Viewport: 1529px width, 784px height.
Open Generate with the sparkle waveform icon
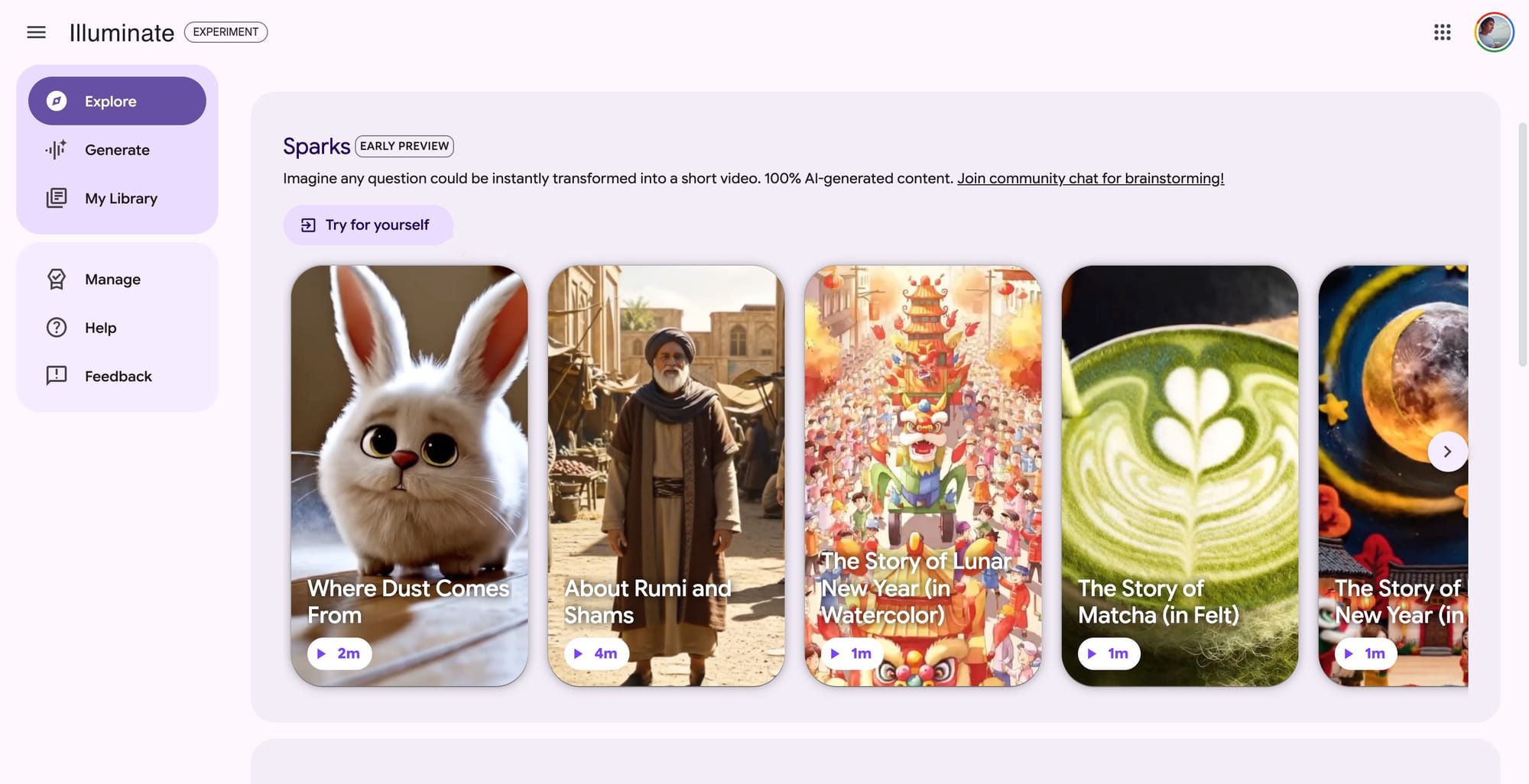(56, 150)
